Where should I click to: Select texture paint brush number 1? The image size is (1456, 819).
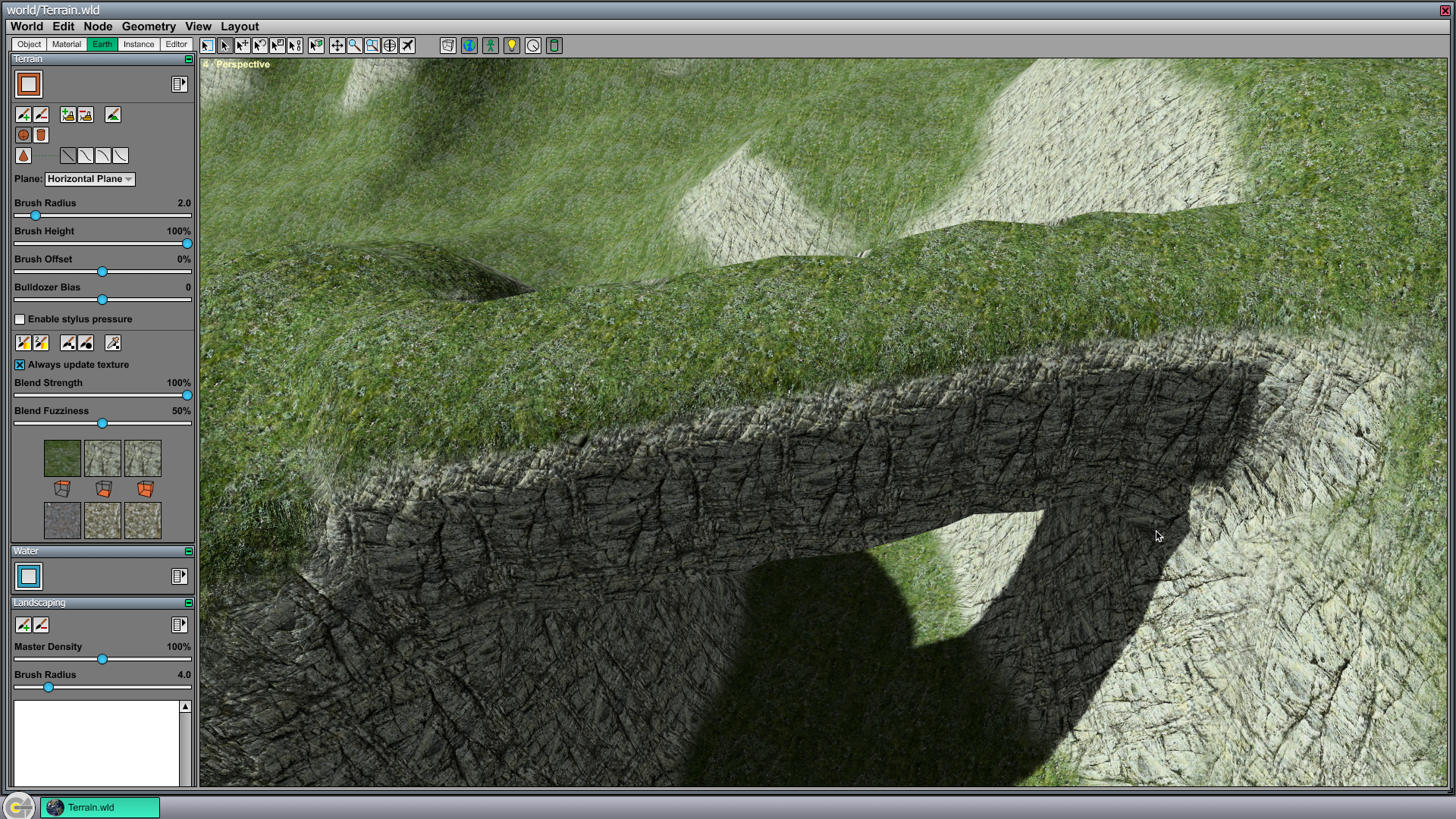tap(24, 343)
